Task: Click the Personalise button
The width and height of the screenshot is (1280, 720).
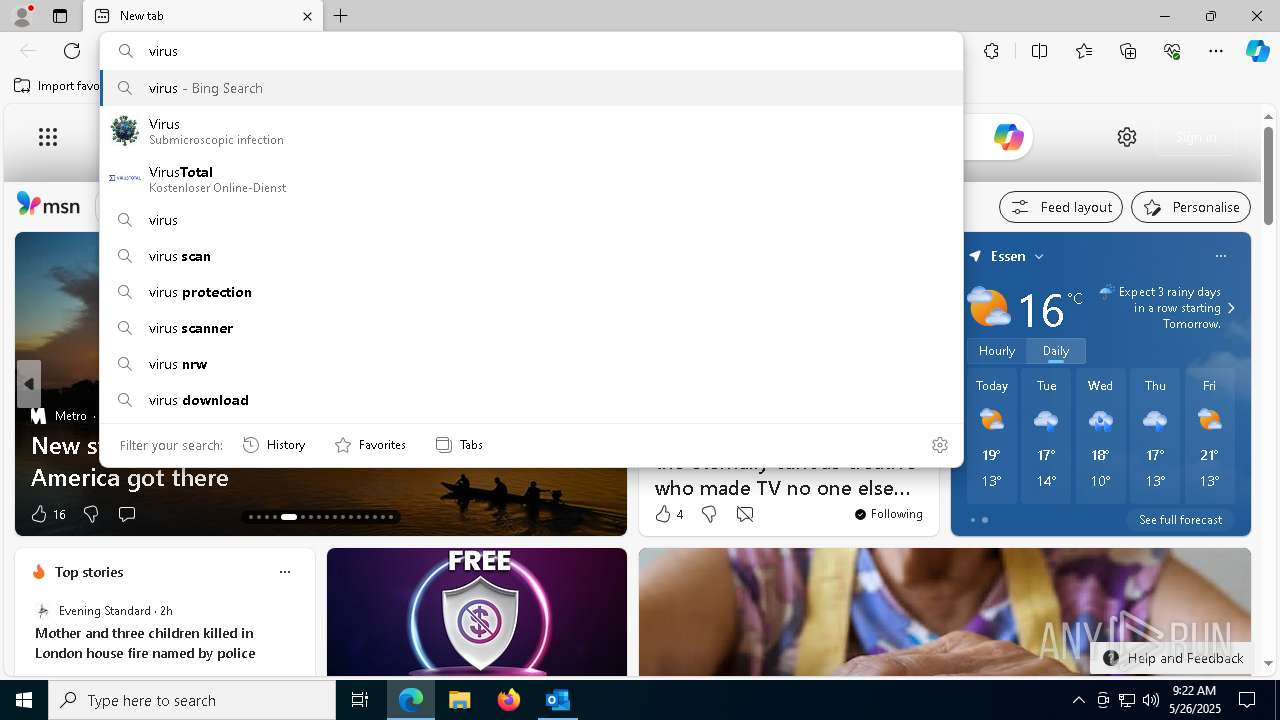Action: tap(1191, 207)
